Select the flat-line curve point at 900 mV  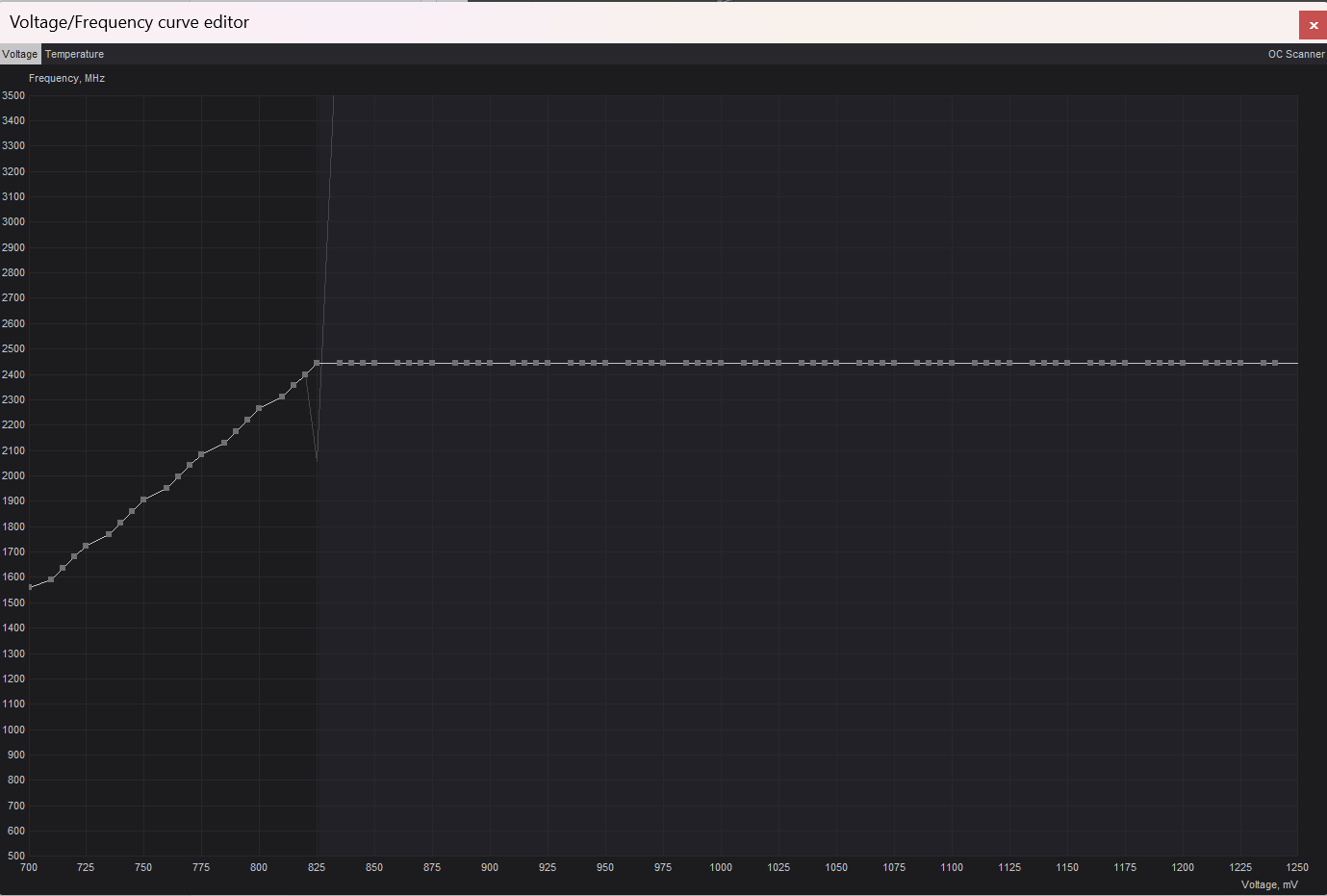490,363
